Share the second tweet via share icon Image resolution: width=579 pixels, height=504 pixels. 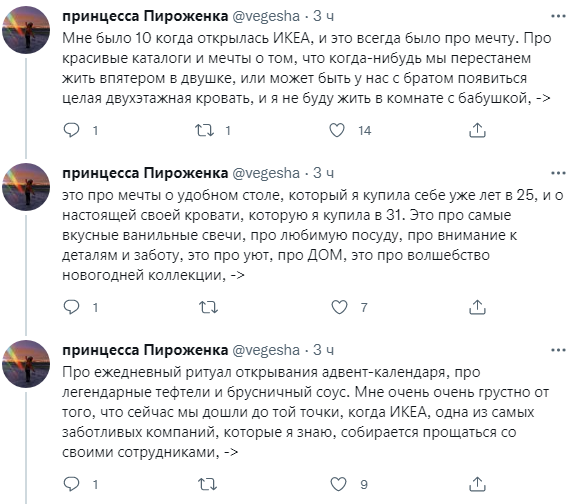pos(477,307)
